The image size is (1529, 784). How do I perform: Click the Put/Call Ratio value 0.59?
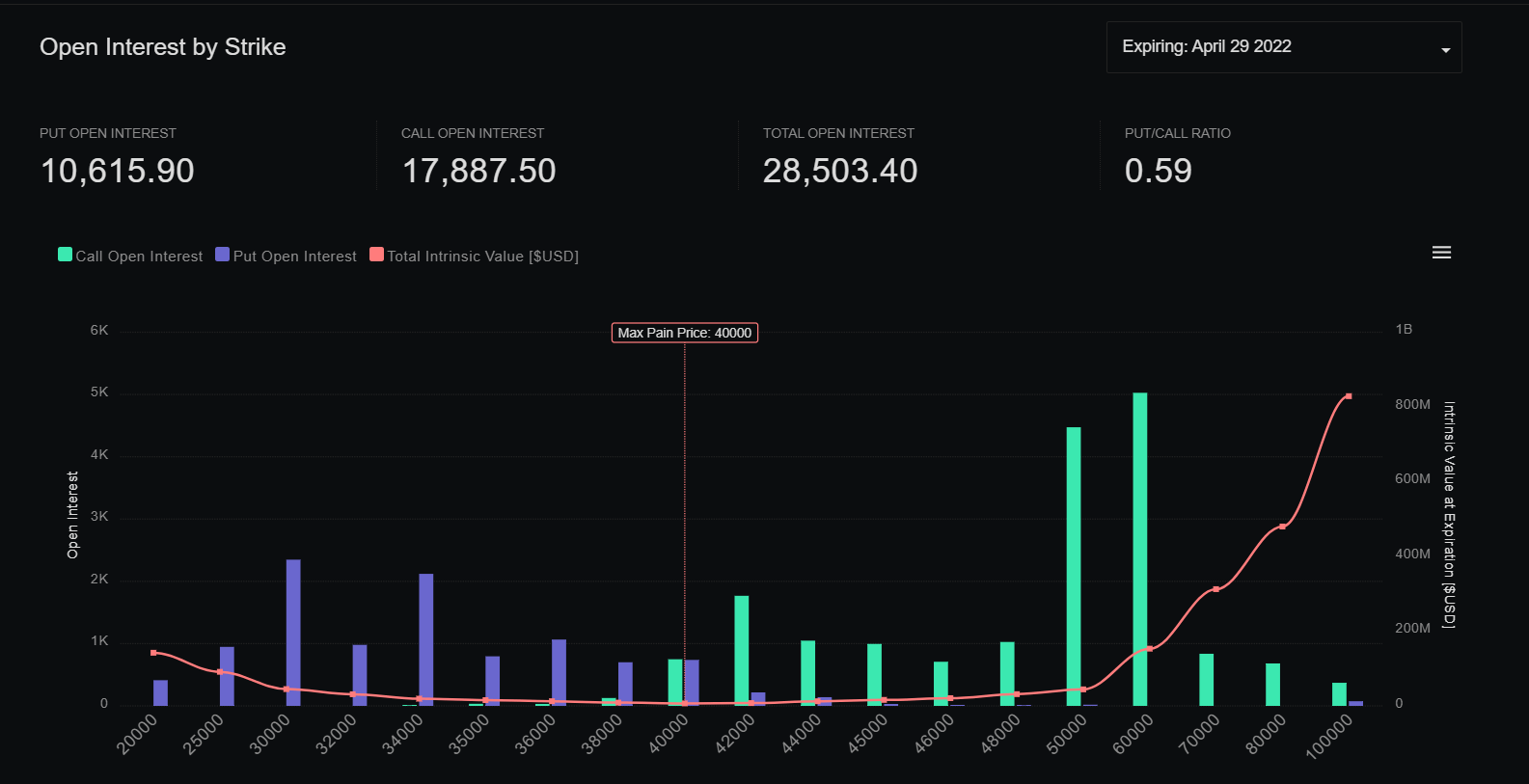pos(1158,171)
